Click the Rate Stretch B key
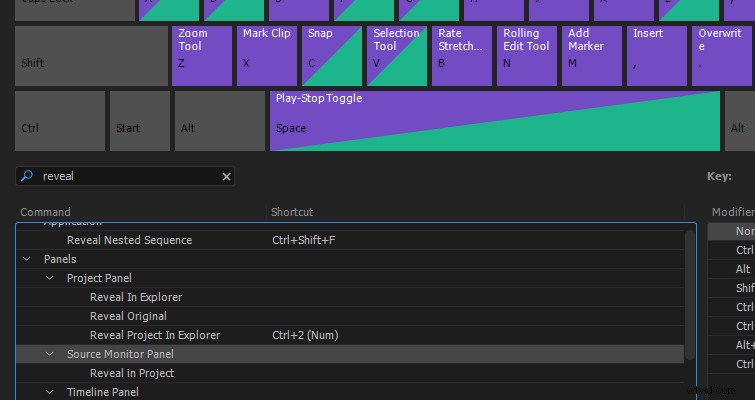 click(462, 56)
